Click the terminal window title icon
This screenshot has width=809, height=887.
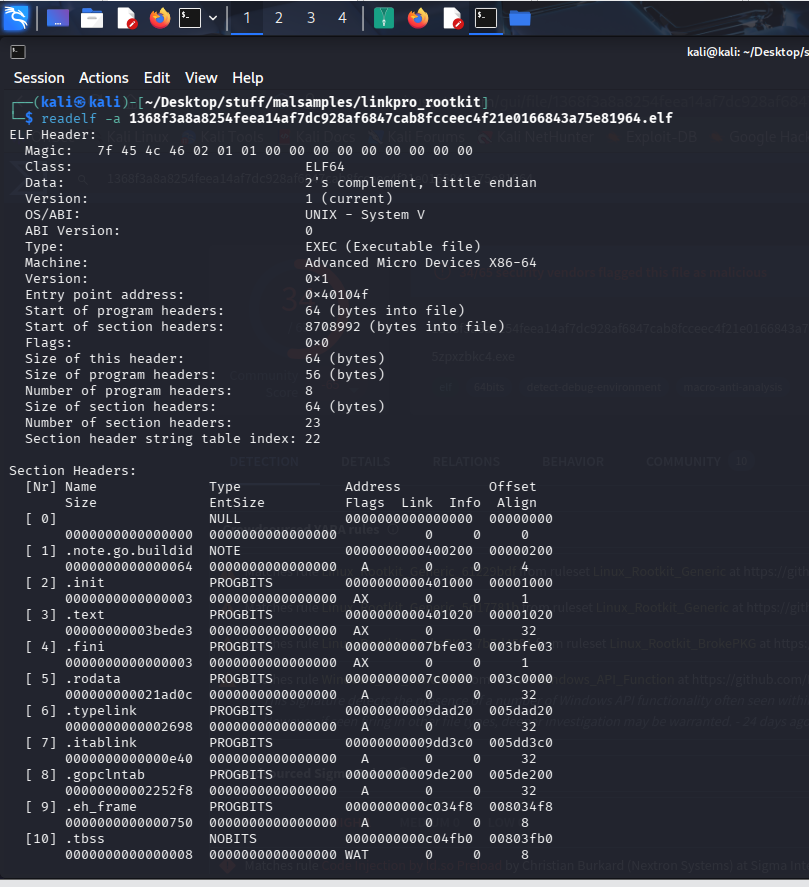coord(18,52)
